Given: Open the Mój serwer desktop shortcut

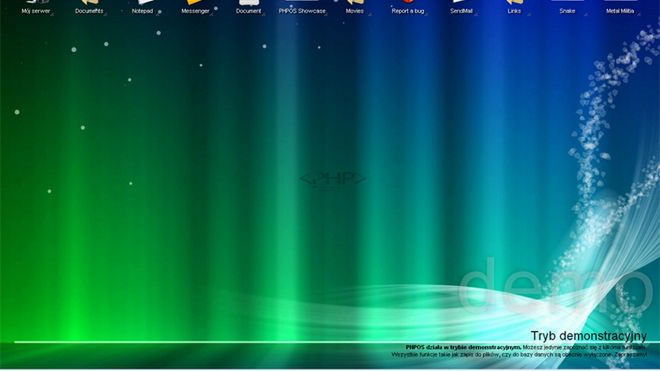Looking at the screenshot, I should point(36,8).
